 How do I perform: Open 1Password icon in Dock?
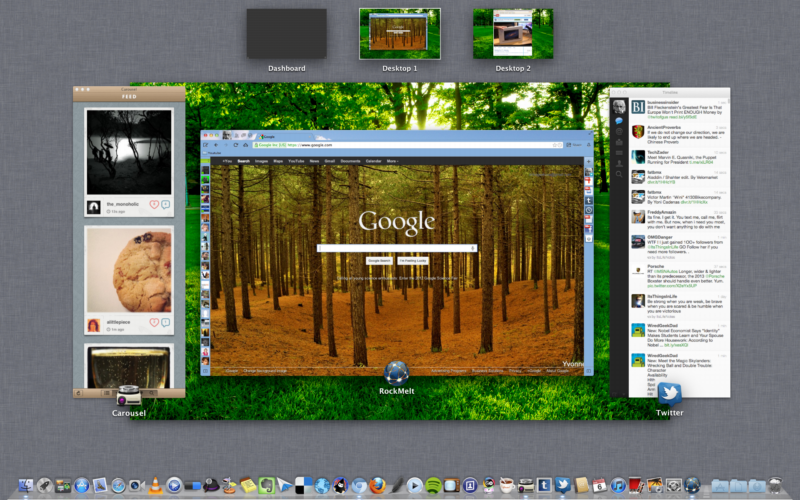(x=470, y=485)
